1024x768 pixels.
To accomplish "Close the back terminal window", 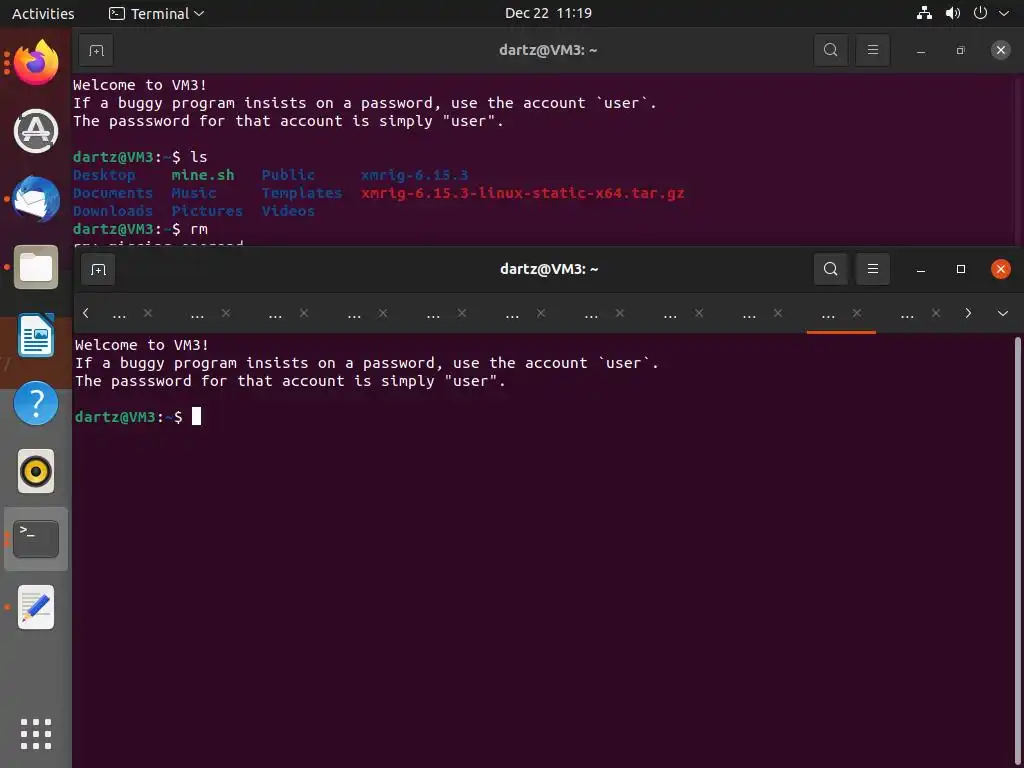I will tap(1000, 50).
